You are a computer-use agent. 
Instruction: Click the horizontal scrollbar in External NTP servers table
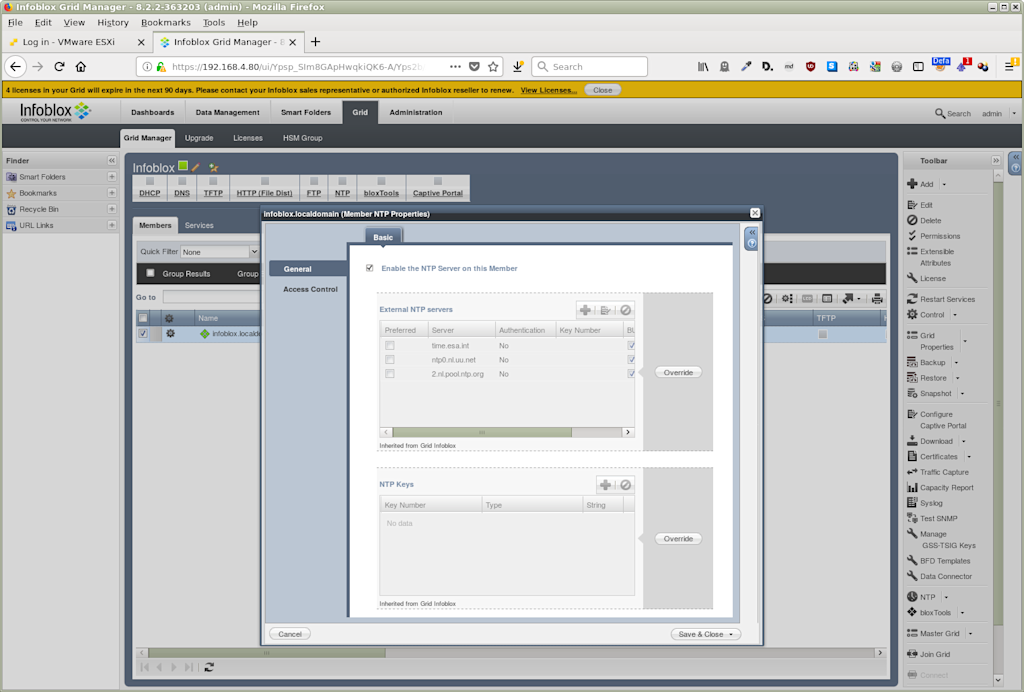tap(482, 432)
